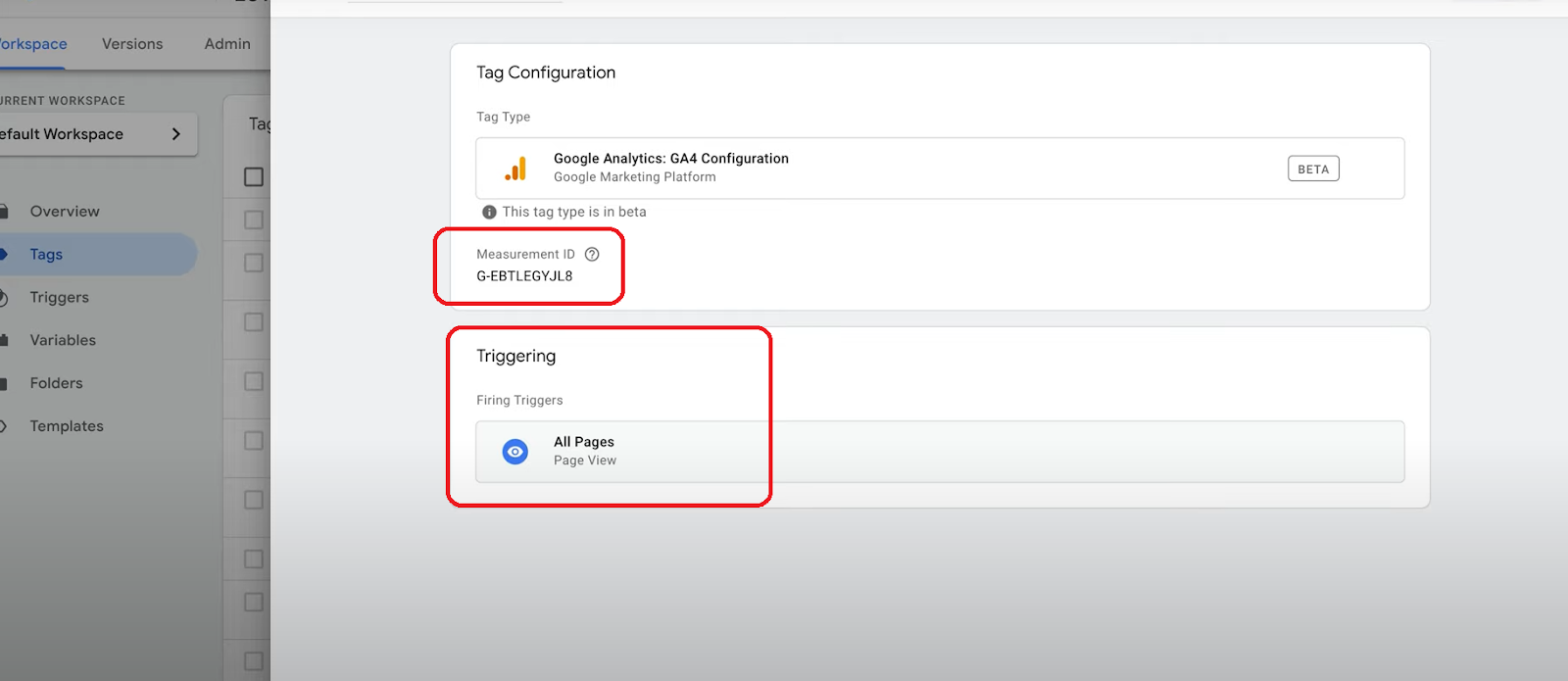
Task: Click the Google Analytics bar chart icon
Action: [515, 169]
